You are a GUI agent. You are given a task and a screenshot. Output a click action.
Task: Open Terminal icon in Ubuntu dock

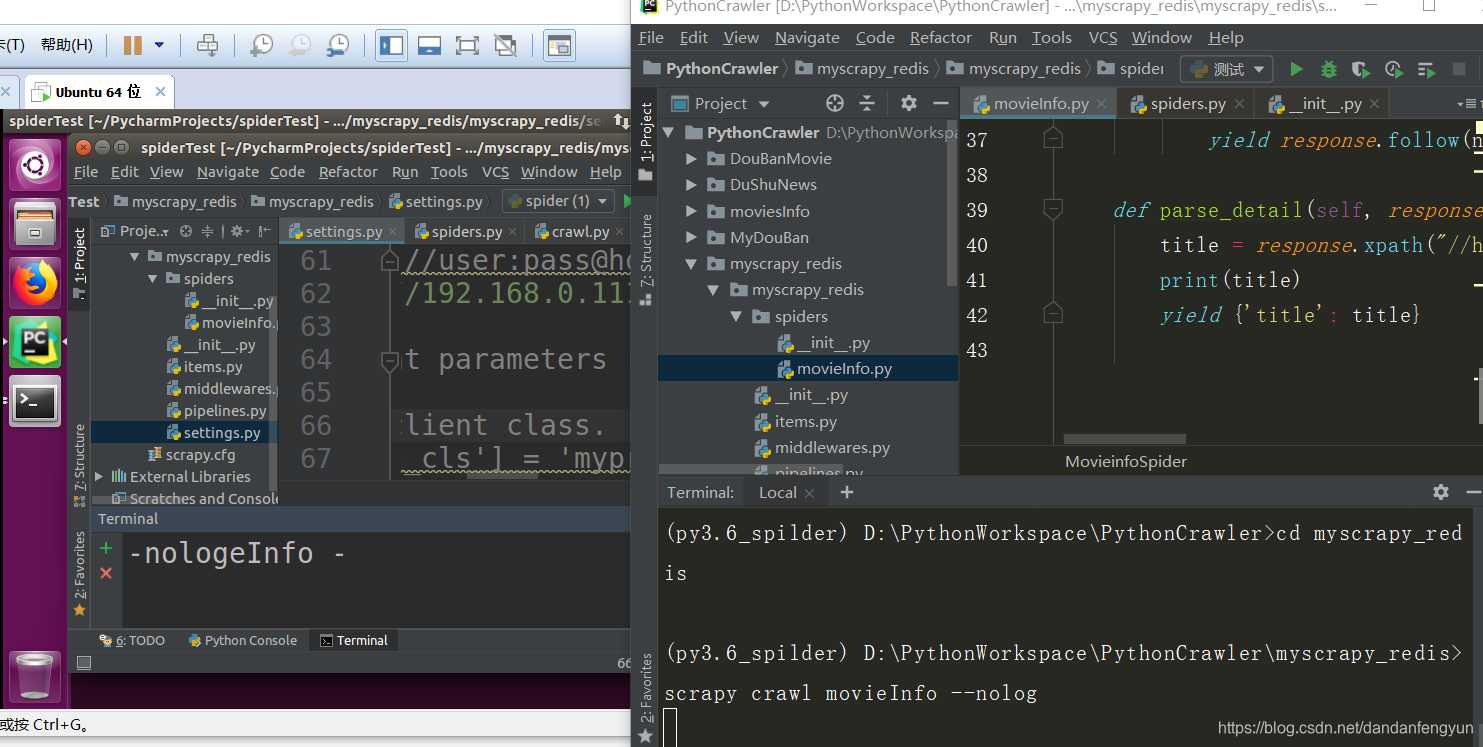[x=35, y=401]
